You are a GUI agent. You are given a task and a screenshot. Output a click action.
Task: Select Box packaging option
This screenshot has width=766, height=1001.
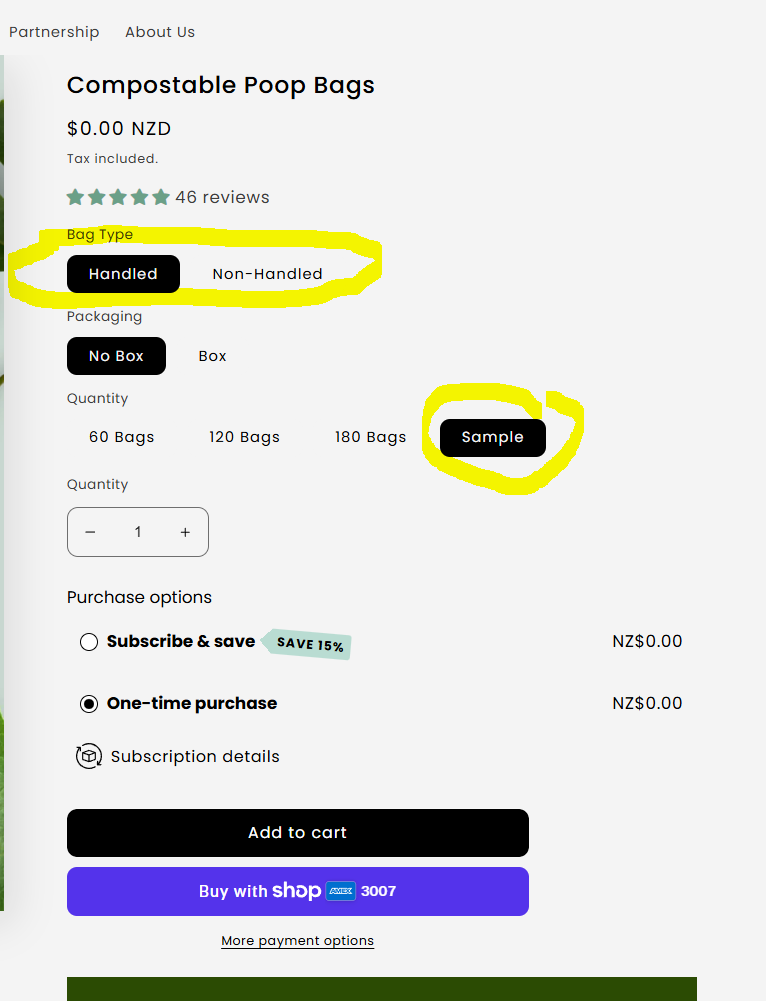pos(212,356)
